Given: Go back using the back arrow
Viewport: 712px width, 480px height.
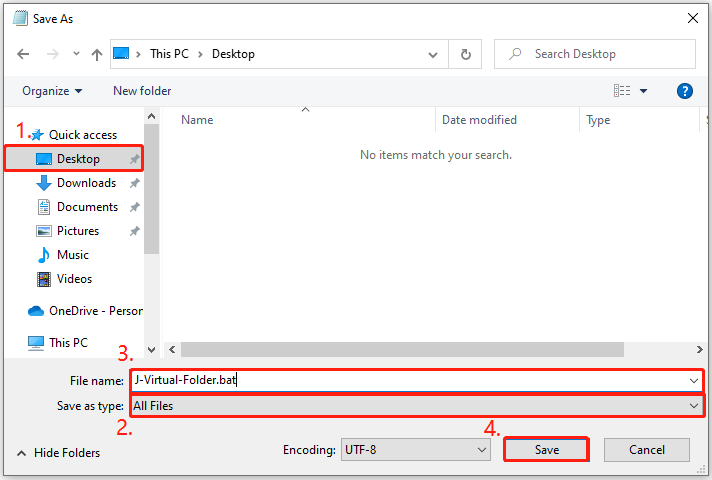Looking at the screenshot, I should pos(23,54).
